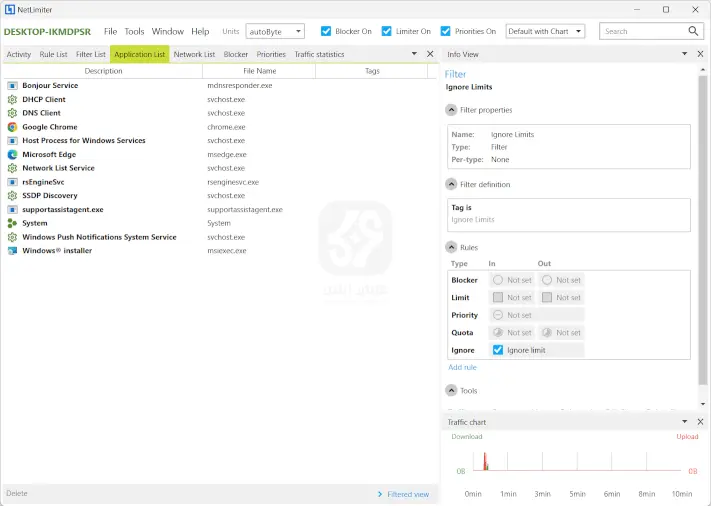The image size is (711, 506).
Task: Sort by the File Name column header
Action: [259, 71]
